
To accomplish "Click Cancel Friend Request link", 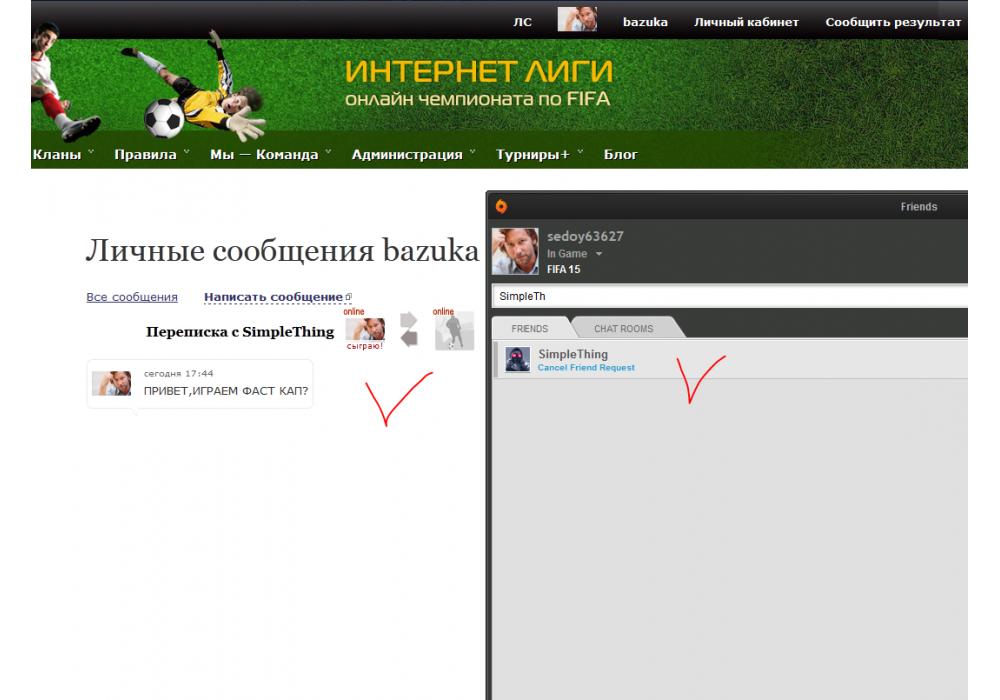I will pyautogui.click(x=586, y=368).
